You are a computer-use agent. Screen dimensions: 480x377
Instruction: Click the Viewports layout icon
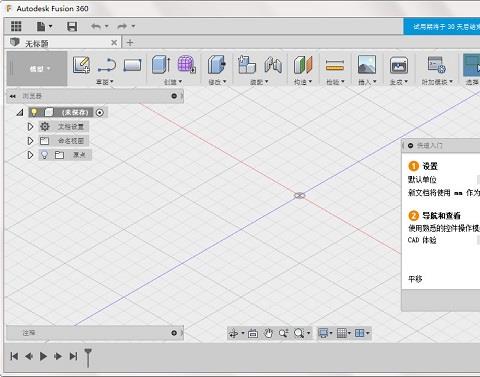360,333
